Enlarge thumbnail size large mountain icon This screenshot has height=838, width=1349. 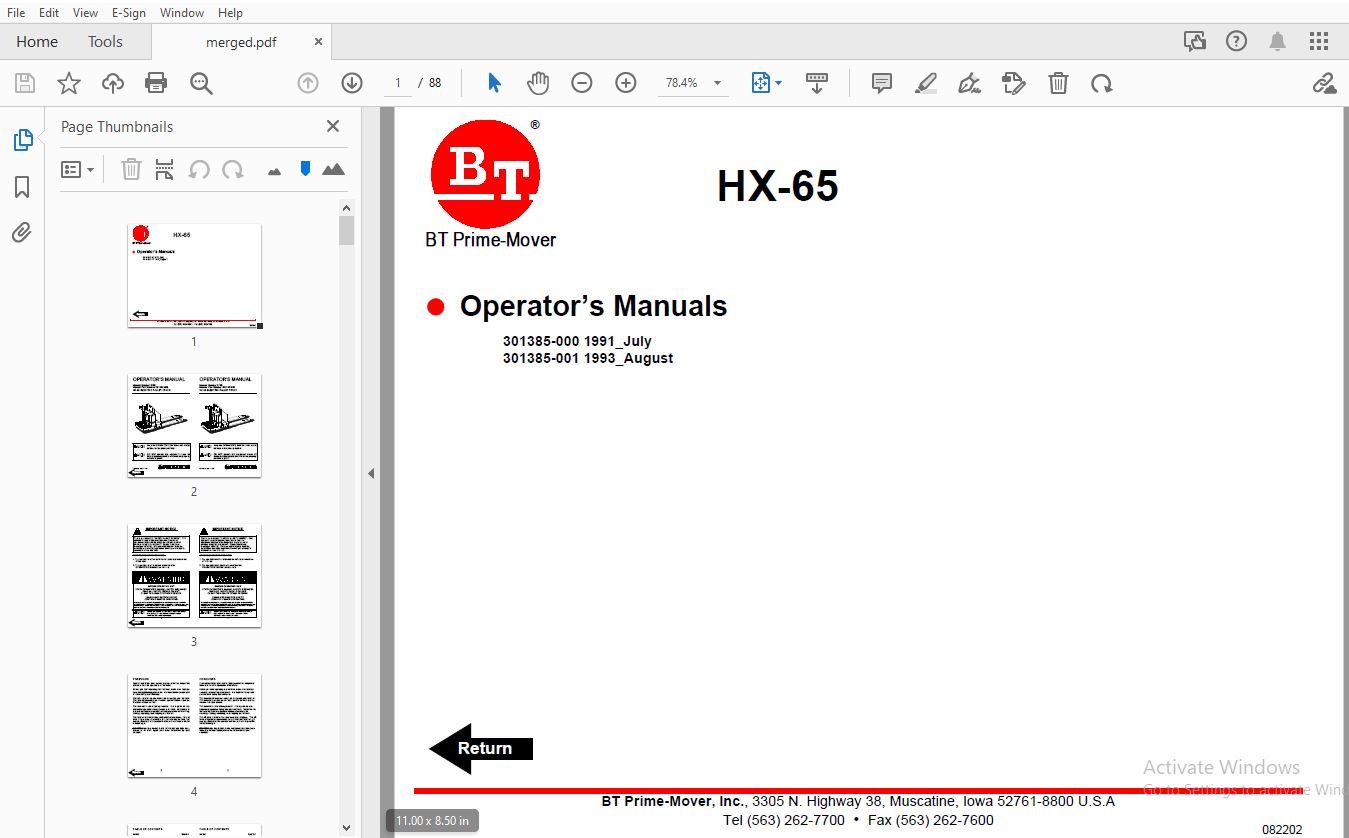click(333, 169)
